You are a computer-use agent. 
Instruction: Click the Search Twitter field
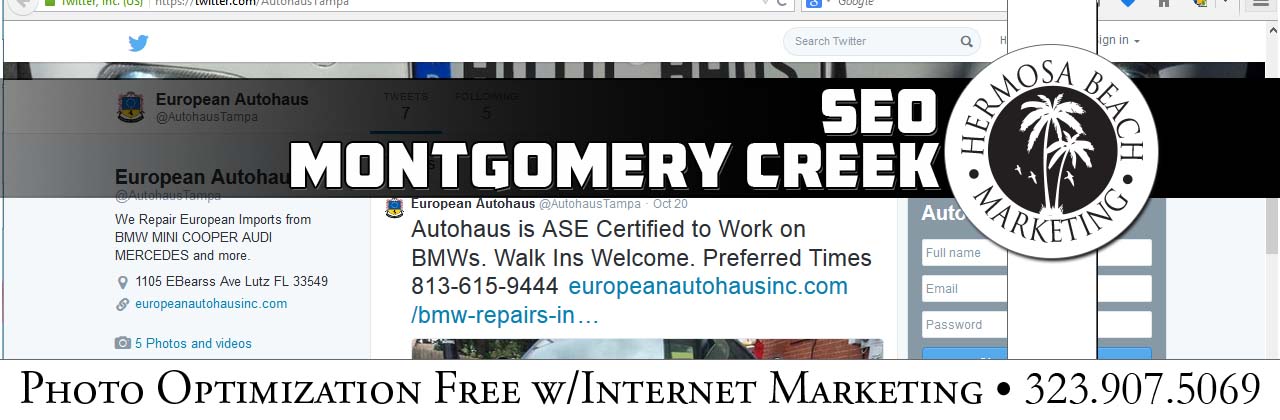(x=870, y=41)
